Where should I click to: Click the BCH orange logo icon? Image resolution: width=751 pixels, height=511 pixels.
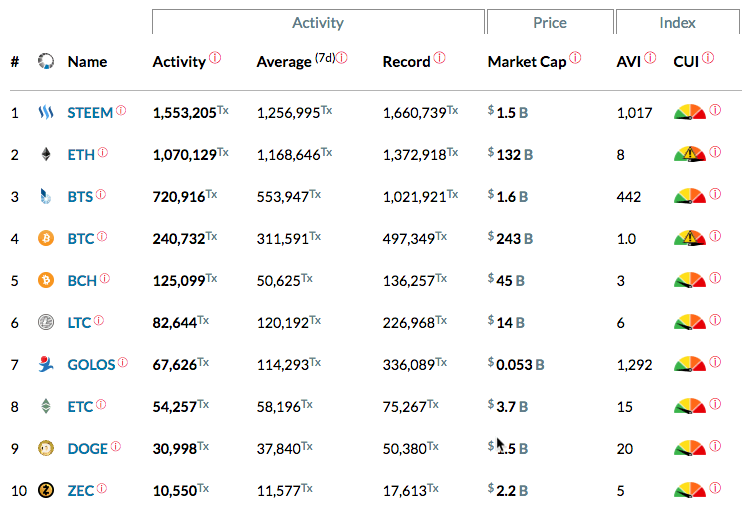(46, 280)
